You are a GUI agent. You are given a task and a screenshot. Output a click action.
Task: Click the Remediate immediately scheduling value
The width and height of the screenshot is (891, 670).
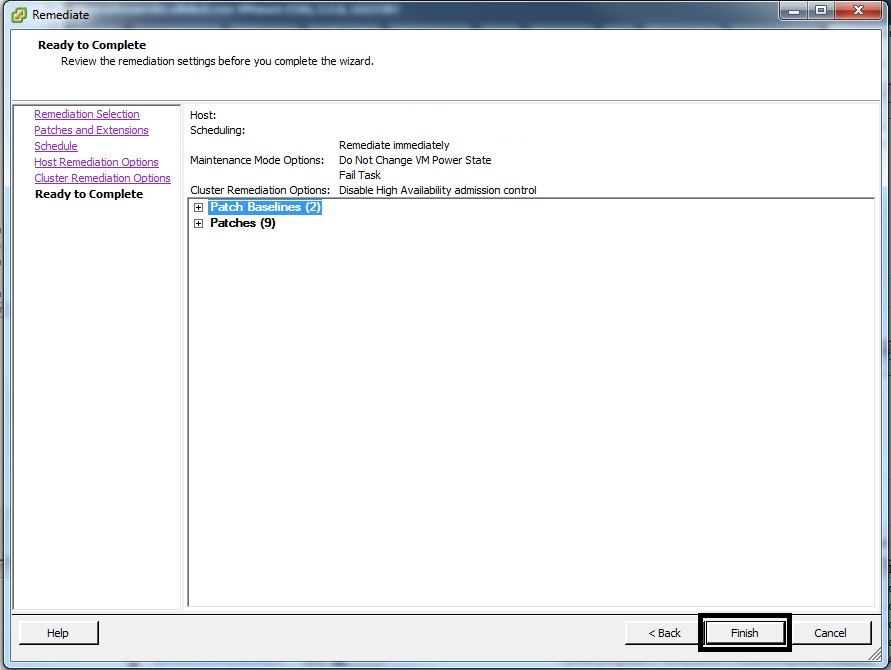pyautogui.click(x=394, y=145)
